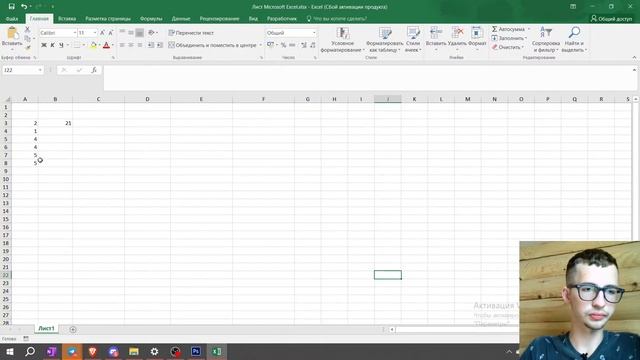Activate the Format Painter brush
Viewport: 640px width, 360px height.
[27, 47]
